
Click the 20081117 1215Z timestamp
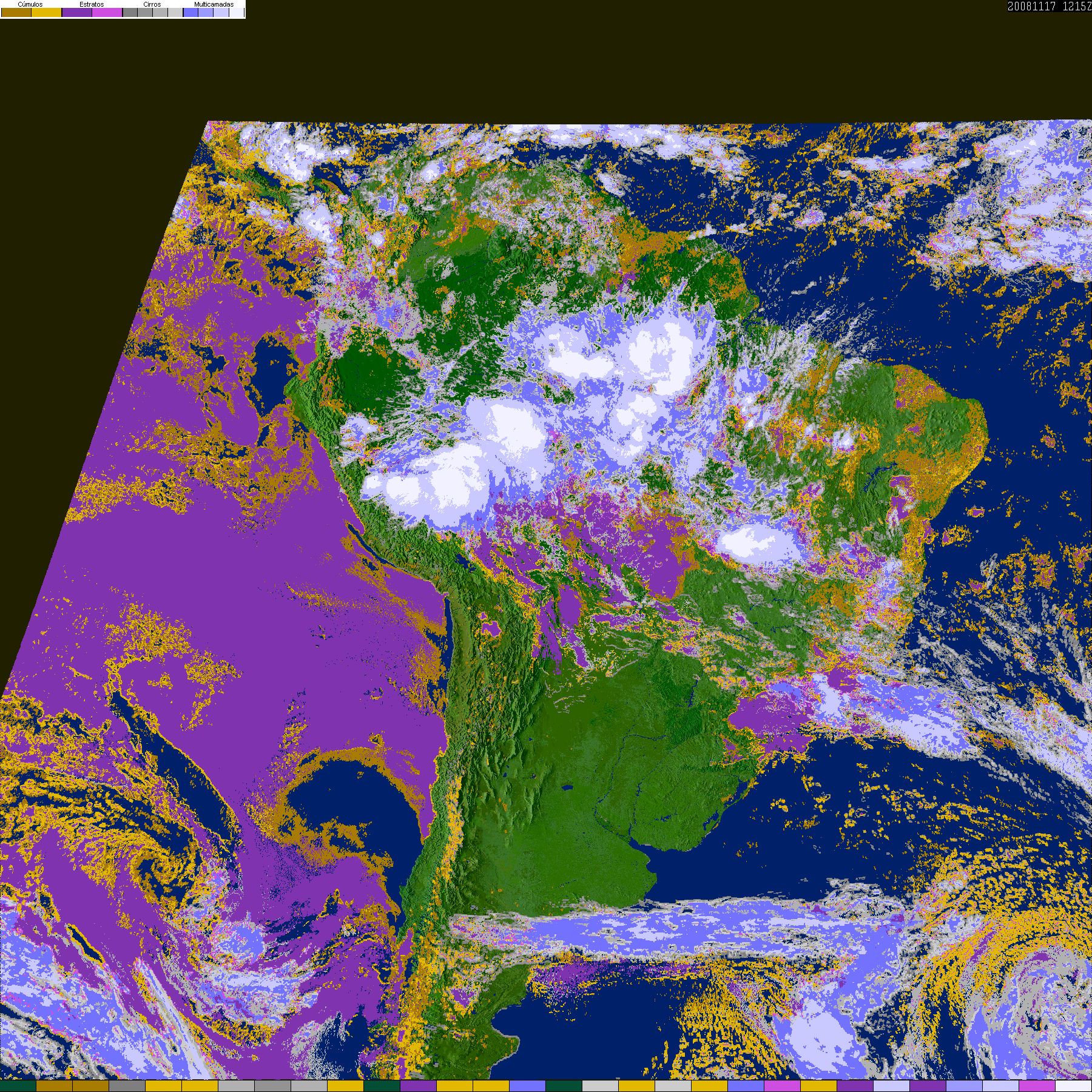(x=1050, y=6)
